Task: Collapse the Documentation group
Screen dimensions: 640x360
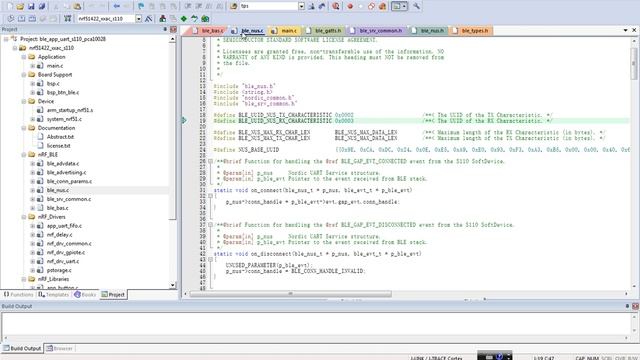Action: click(24, 128)
